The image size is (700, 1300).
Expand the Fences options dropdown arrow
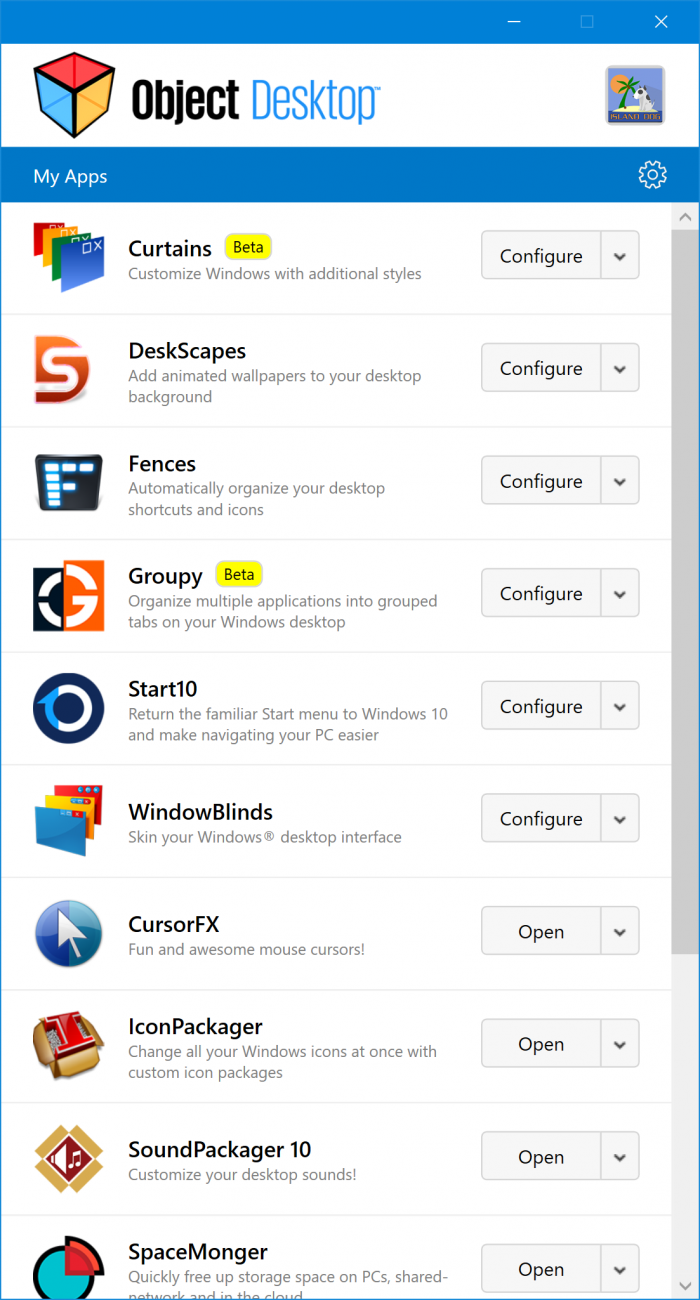point(620,481)
